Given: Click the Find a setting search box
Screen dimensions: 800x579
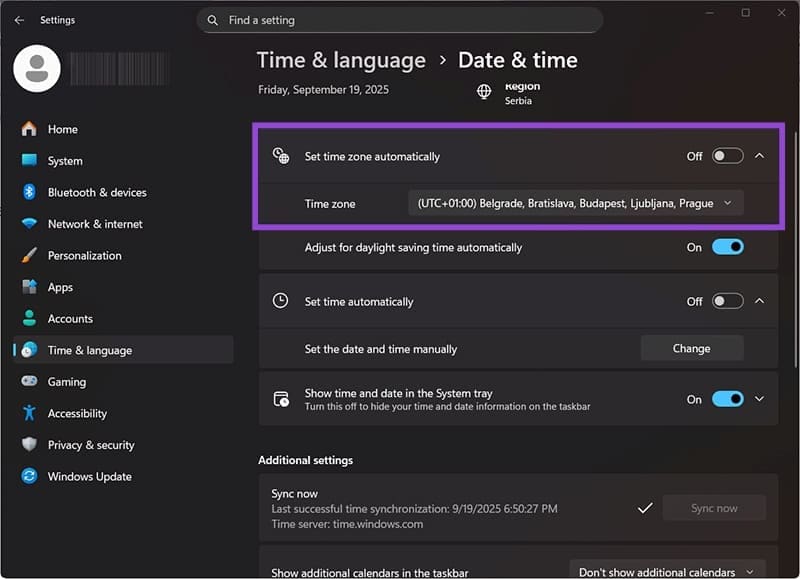Looking at the screenshot, I should [400, 20].
